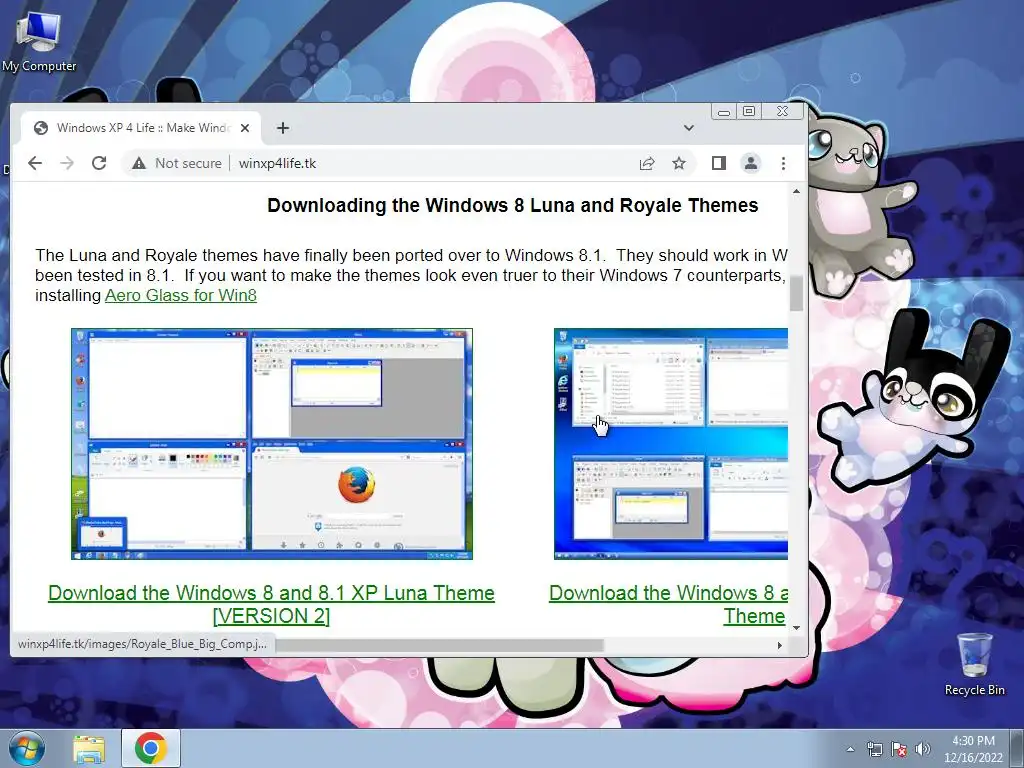Click the horizontal scrollbar thumb

click(439, 645)
